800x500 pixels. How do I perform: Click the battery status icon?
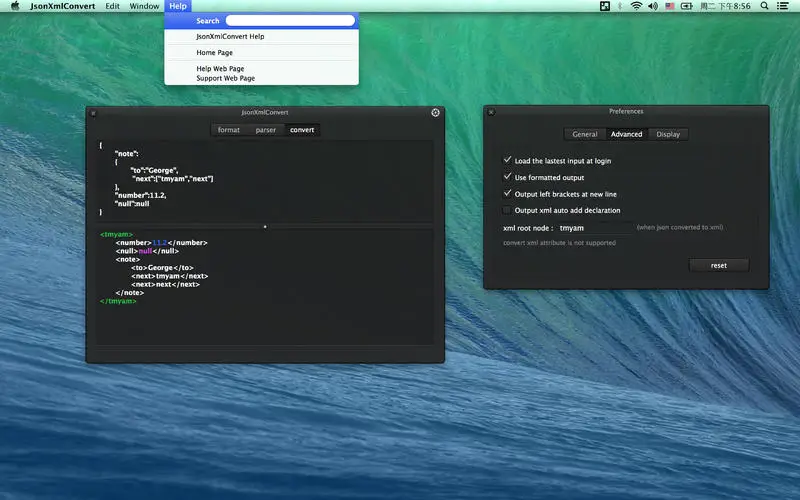click(687, 6)
